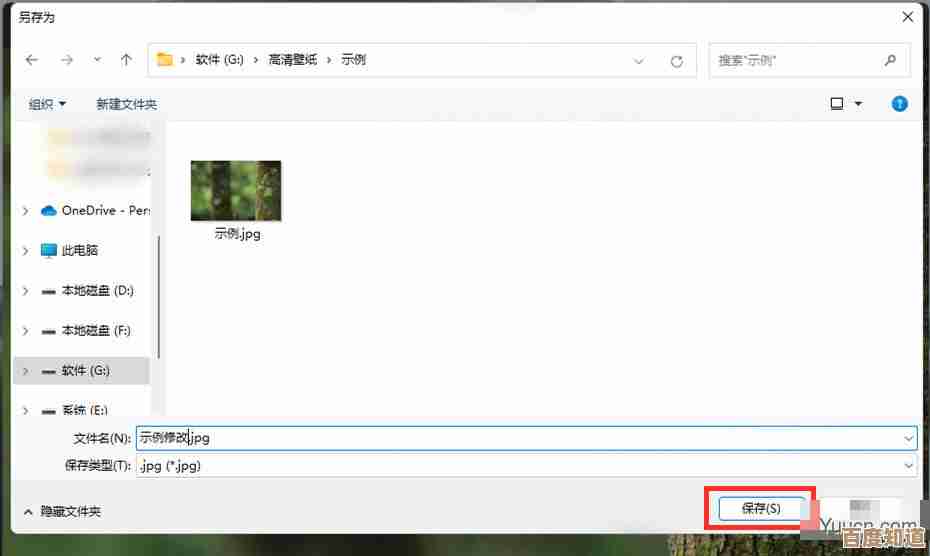Open the 保存类型 file type dropdown
This screenshot has height=556, width=930.
908,465
